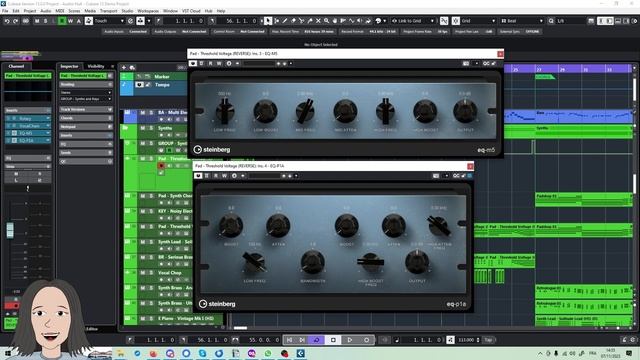Expand the Routing section in Inspector
Viewport: 640px width, 360px height.
pyautogui.click(x=86, y=84)
